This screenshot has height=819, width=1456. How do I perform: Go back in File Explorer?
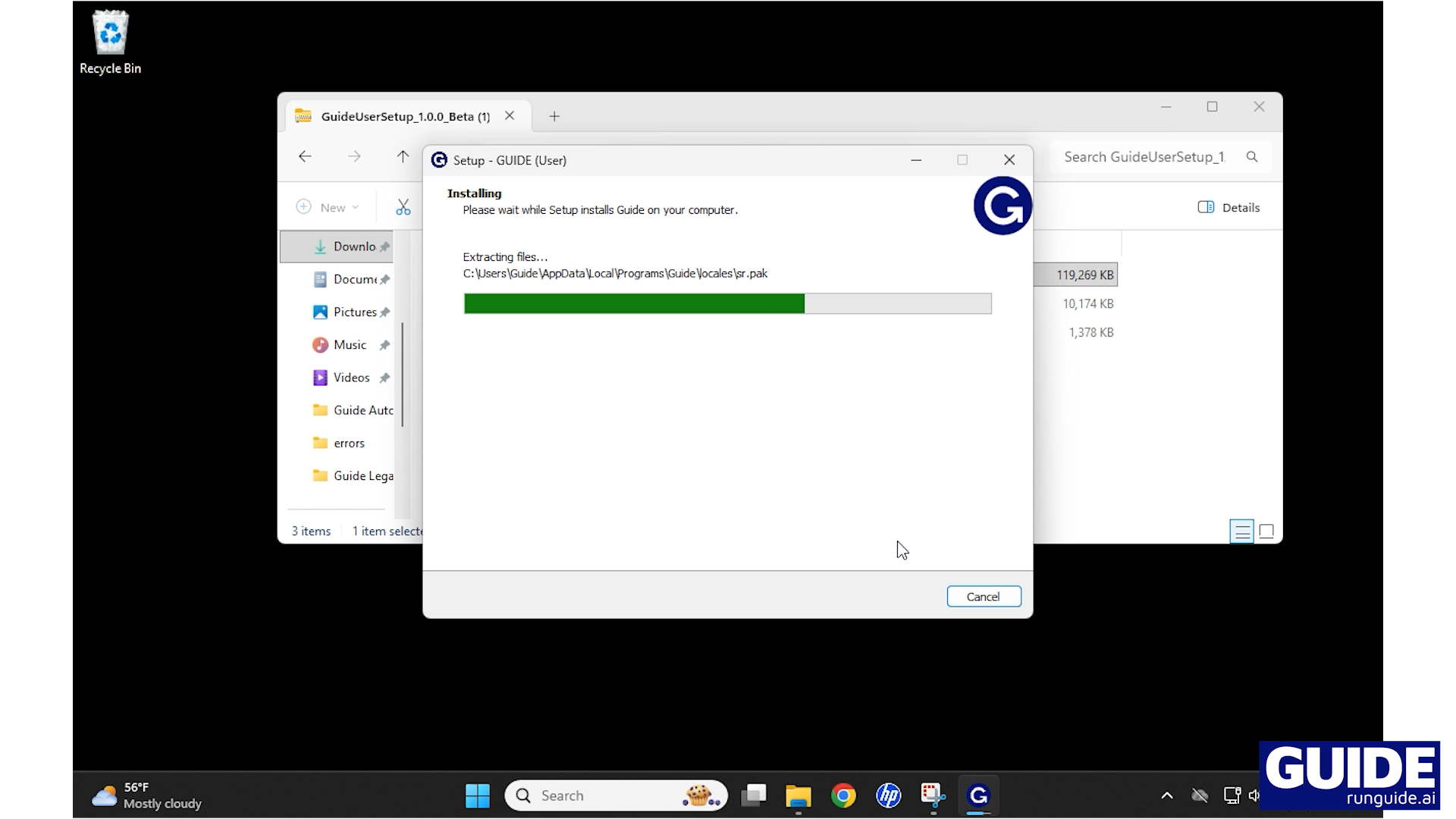(305, 157)
